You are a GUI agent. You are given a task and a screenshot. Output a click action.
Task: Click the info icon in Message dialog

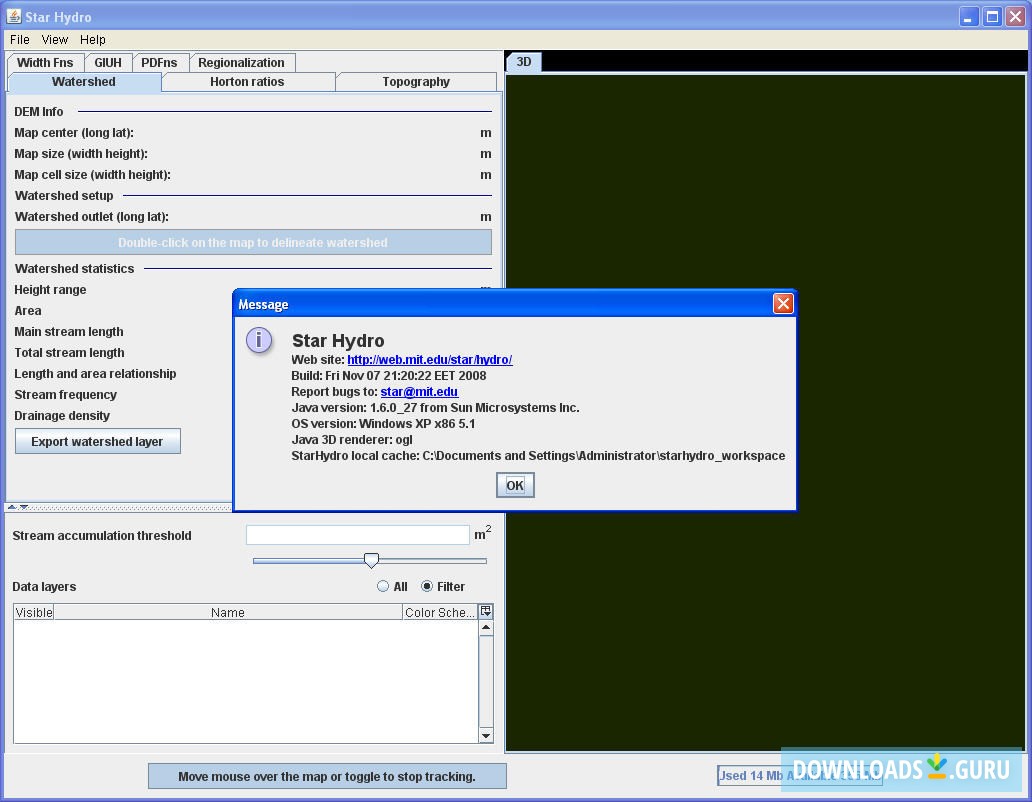pos(259,341)
